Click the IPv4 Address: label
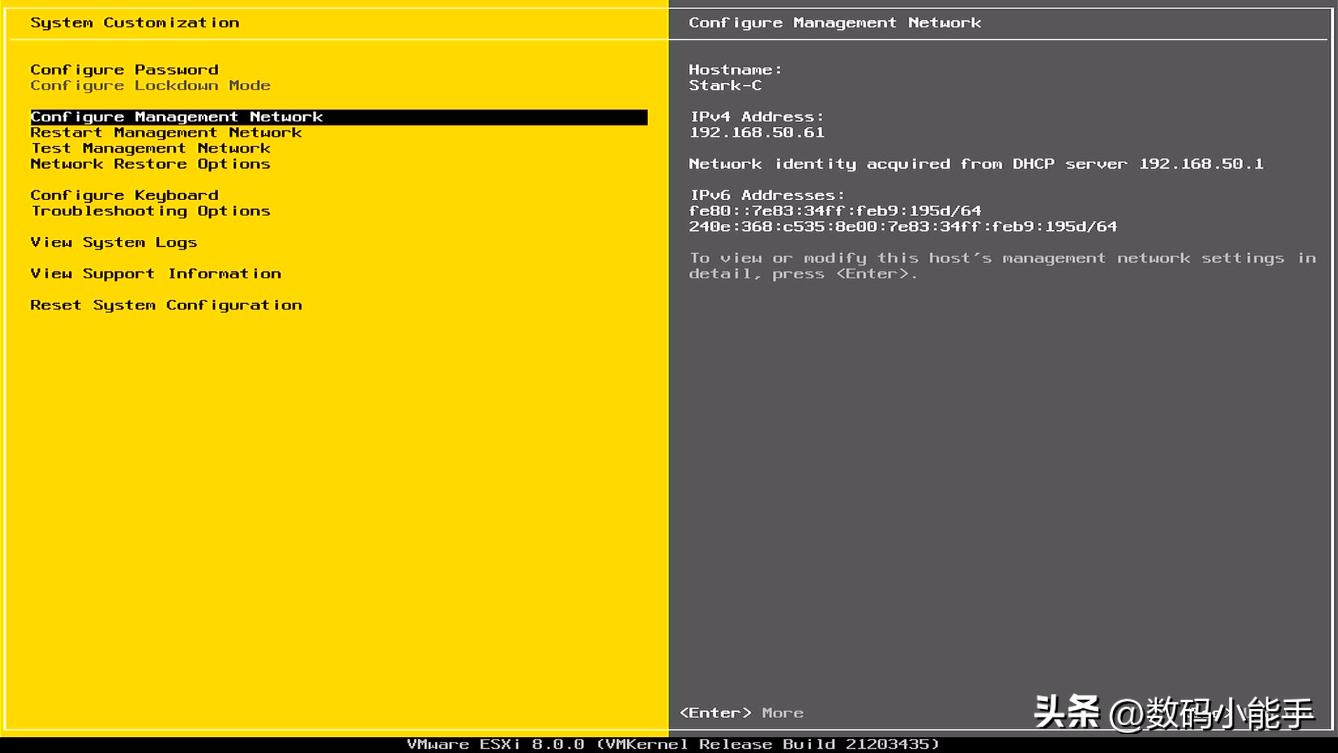The image size is (1338, 753). click(757, 117)
